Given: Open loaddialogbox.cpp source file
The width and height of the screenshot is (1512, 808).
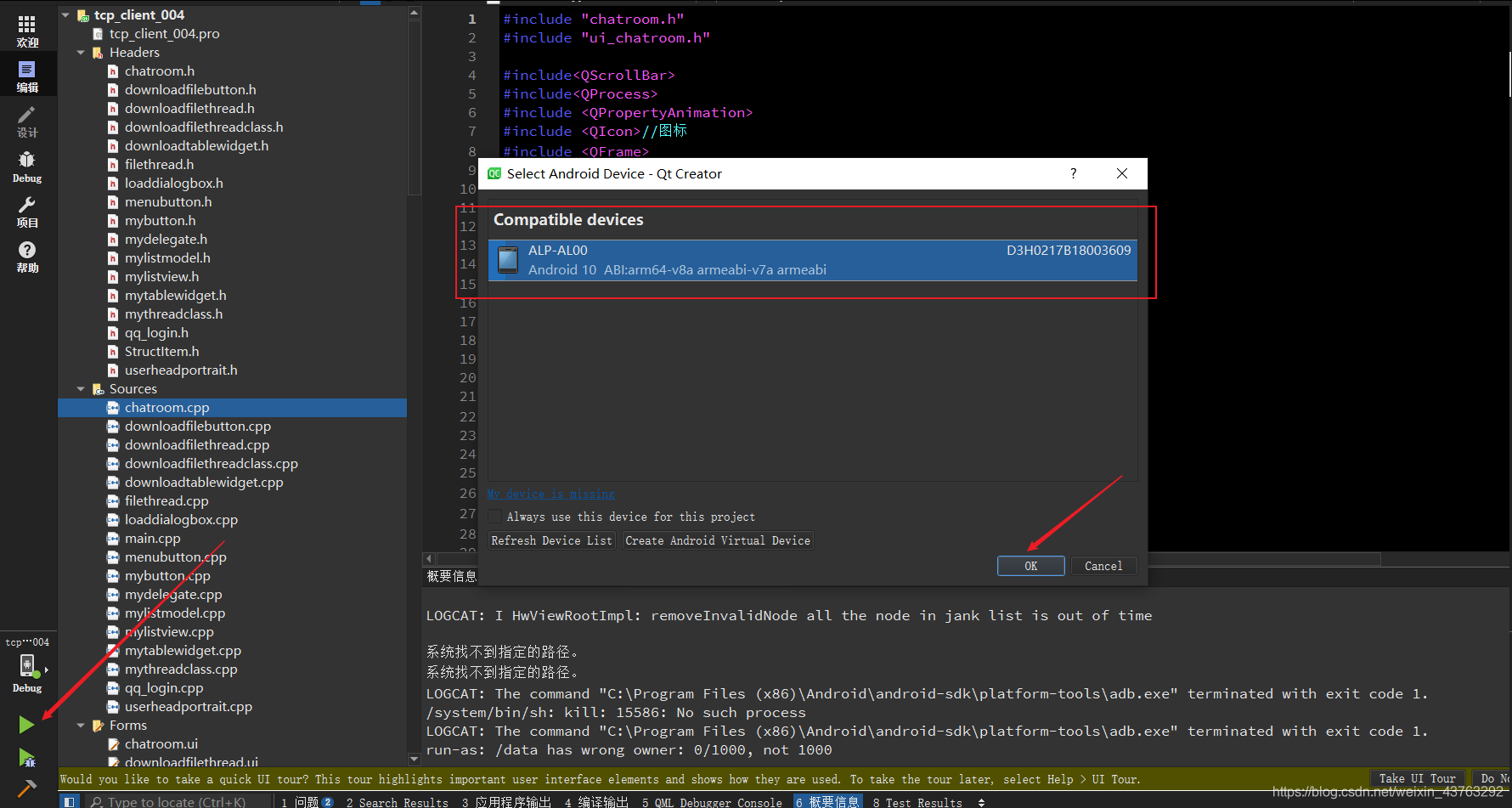Looking at the screenshot, I should click(181, 520).
